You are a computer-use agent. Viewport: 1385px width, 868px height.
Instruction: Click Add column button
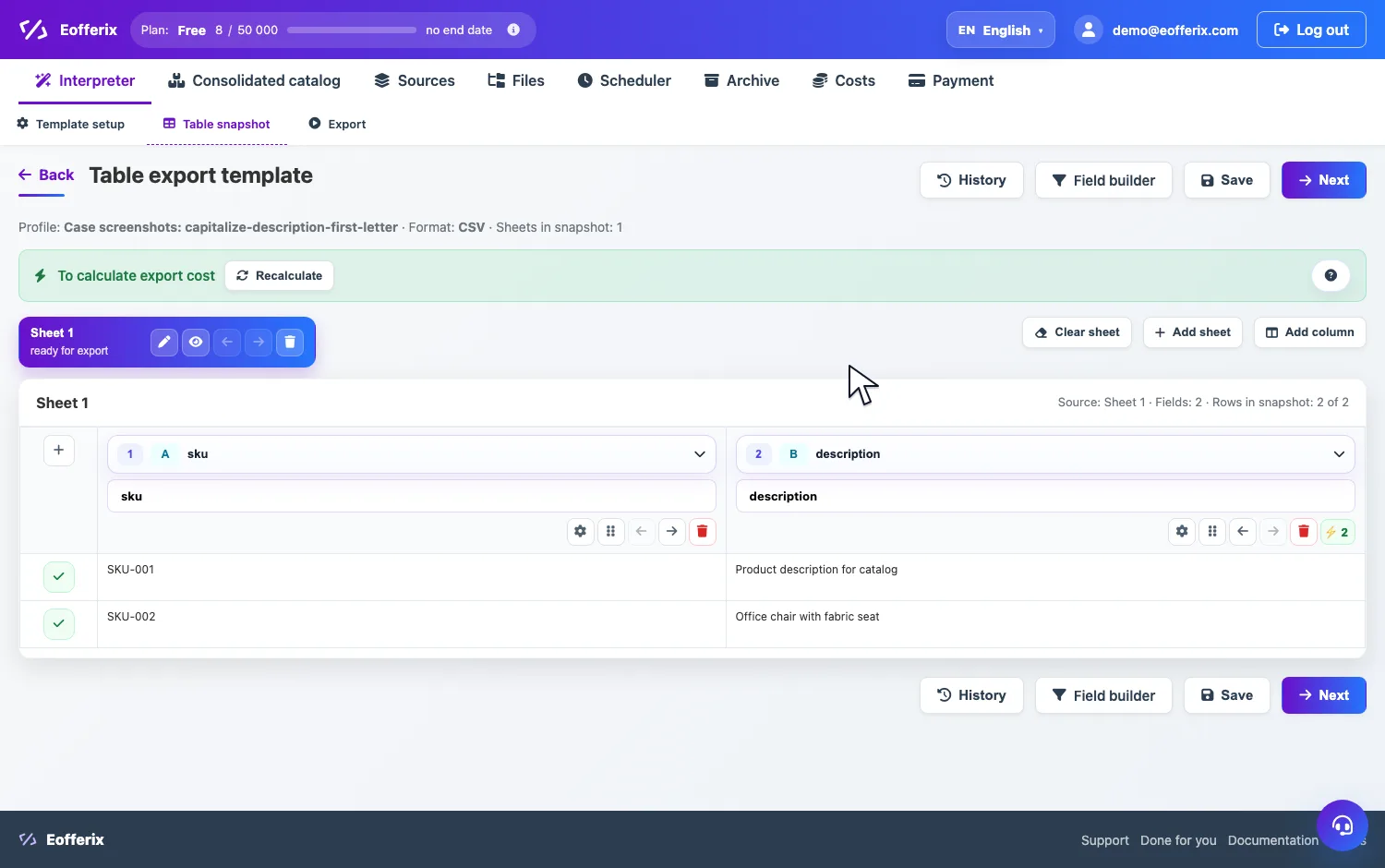tap(1310, 332)
